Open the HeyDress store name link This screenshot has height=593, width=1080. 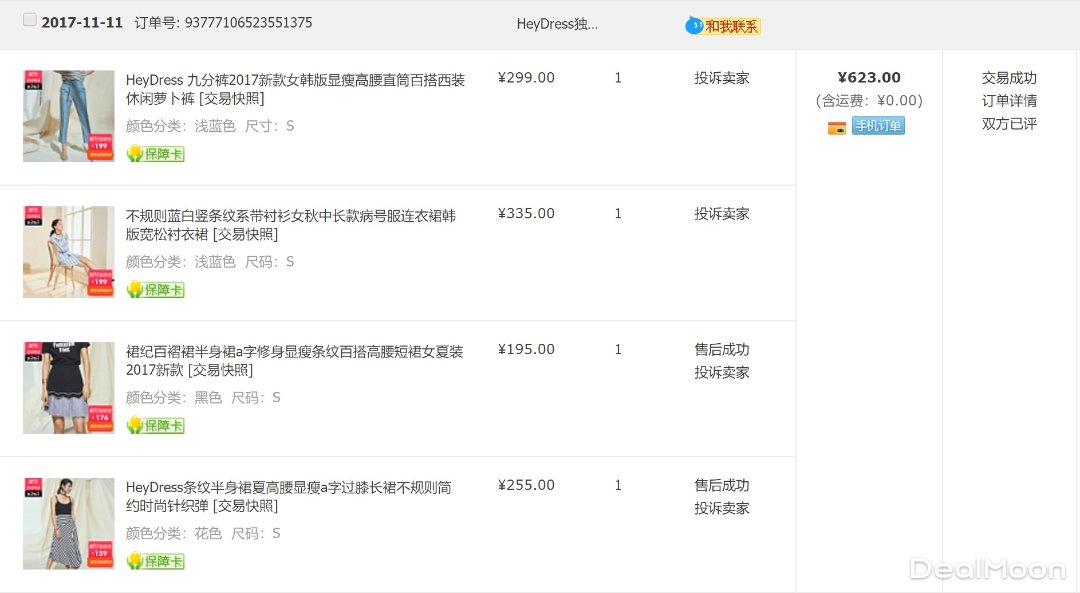(557, 24)
